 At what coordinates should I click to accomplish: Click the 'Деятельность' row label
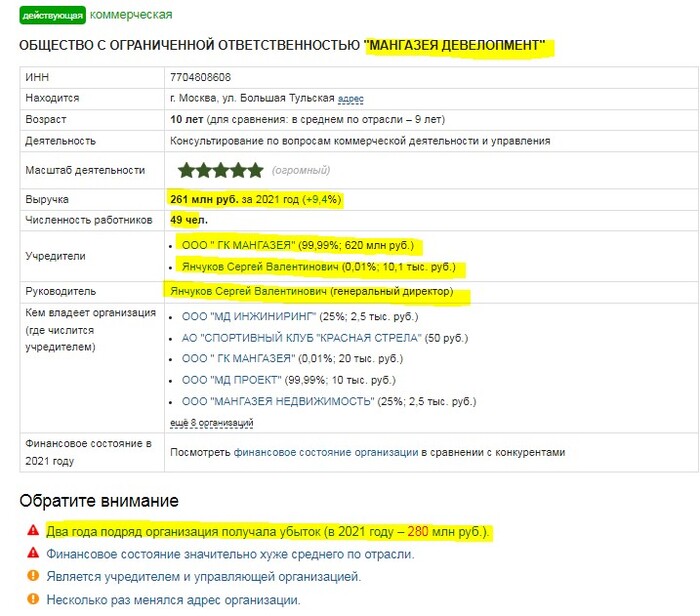coord(61,141)
